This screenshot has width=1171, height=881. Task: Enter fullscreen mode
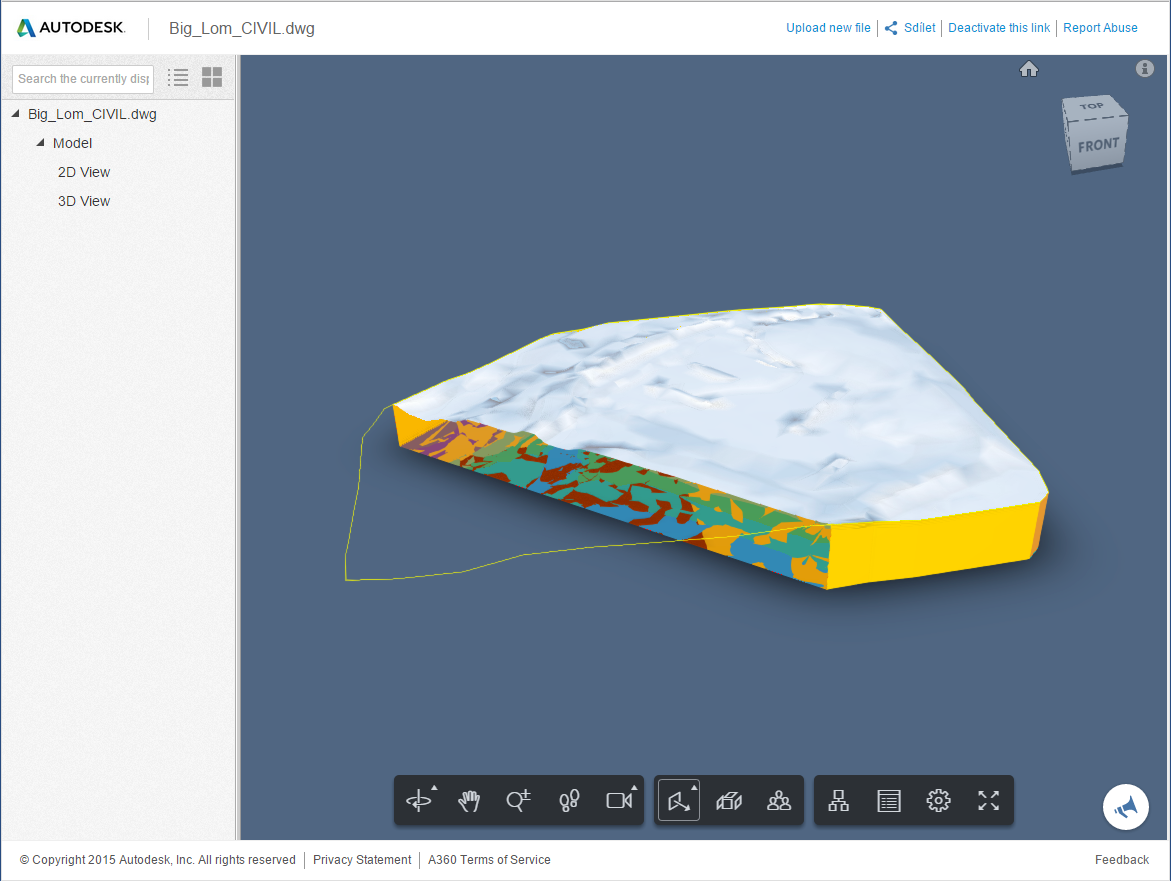pyautogui.click(x=988, y=800)
